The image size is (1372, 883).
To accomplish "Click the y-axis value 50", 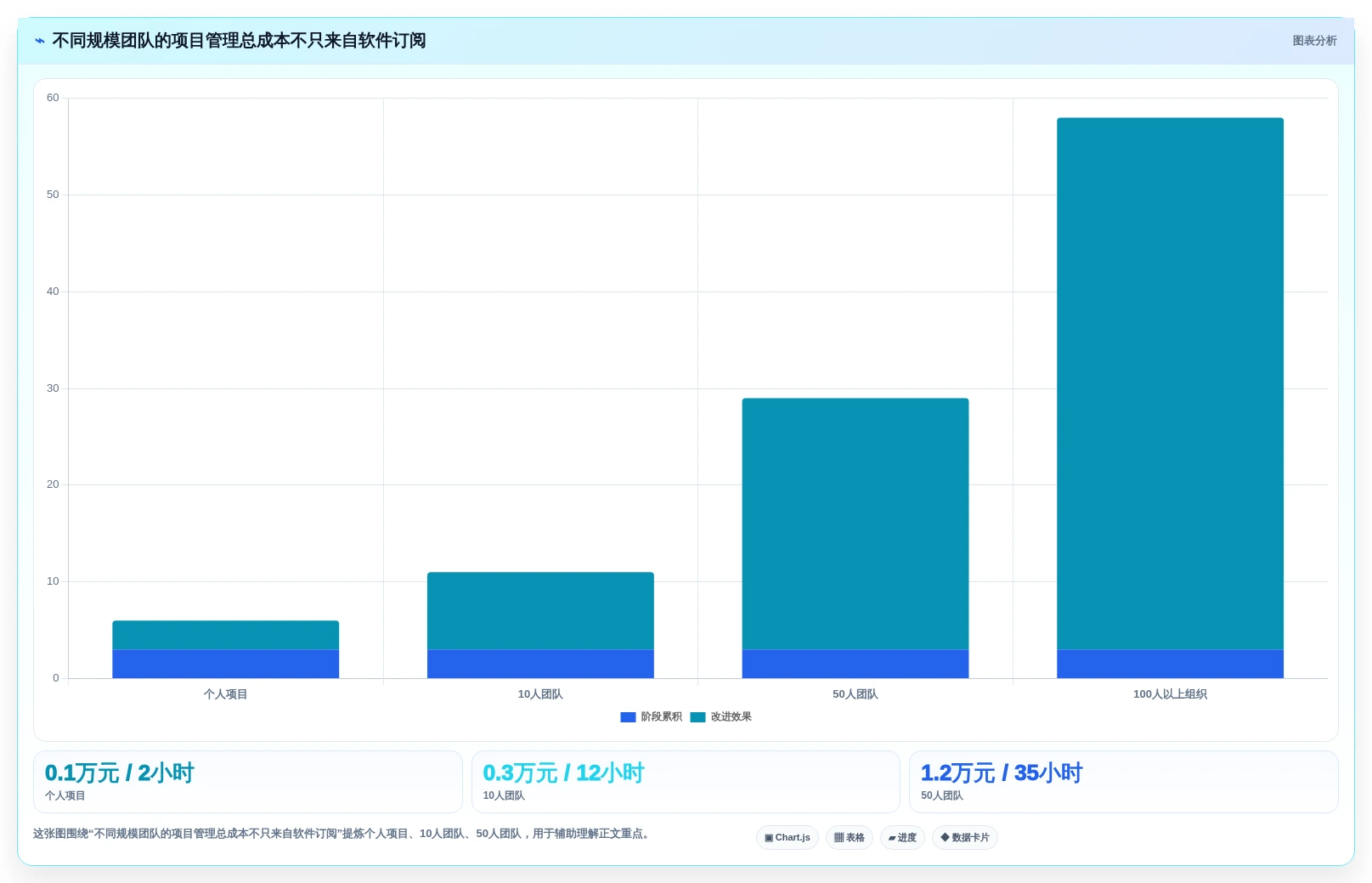I will [x=53, y=195].
